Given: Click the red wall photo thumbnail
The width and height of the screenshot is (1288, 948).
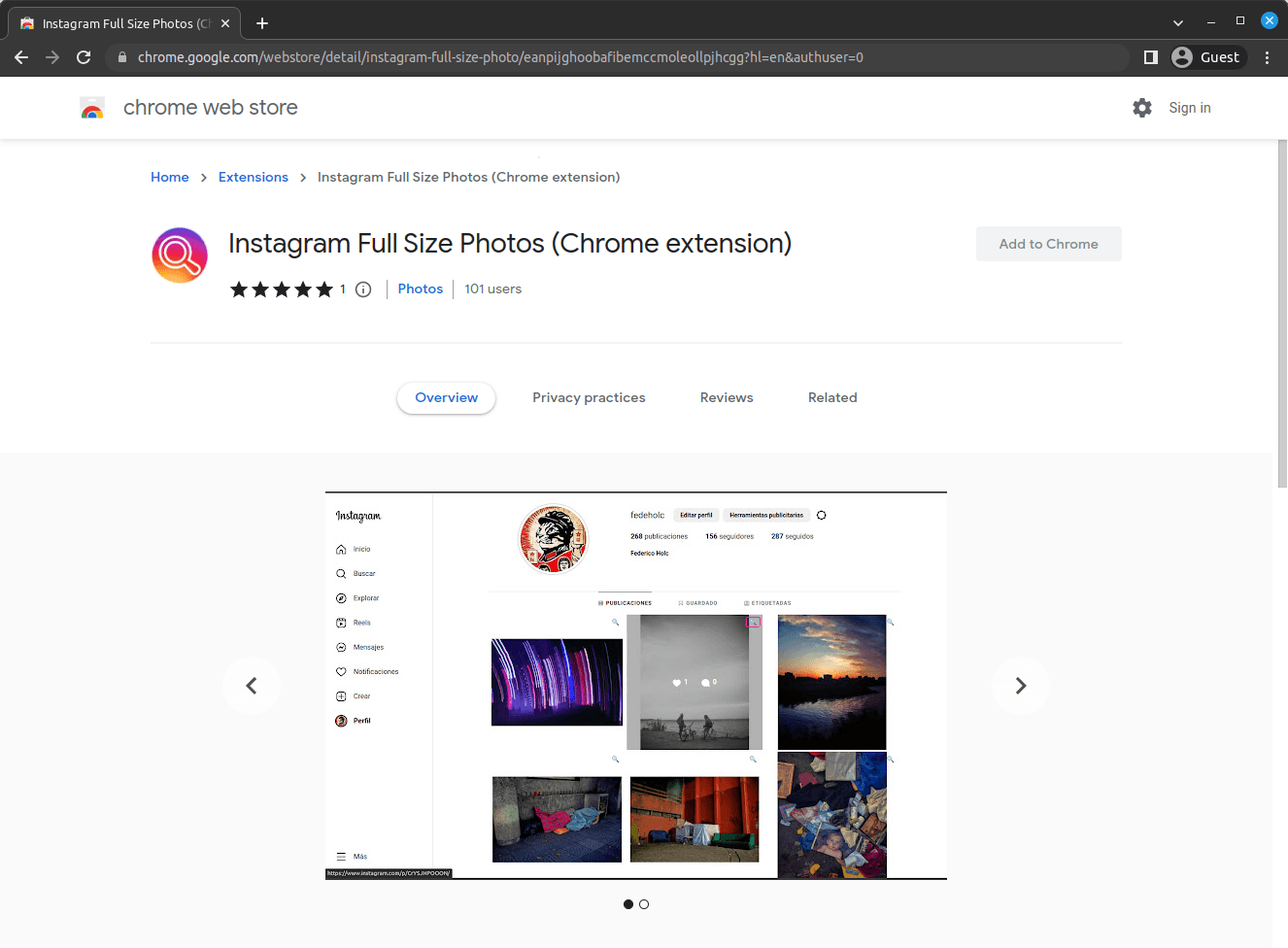Looking at the screenshot, I should tap(695, 819).
